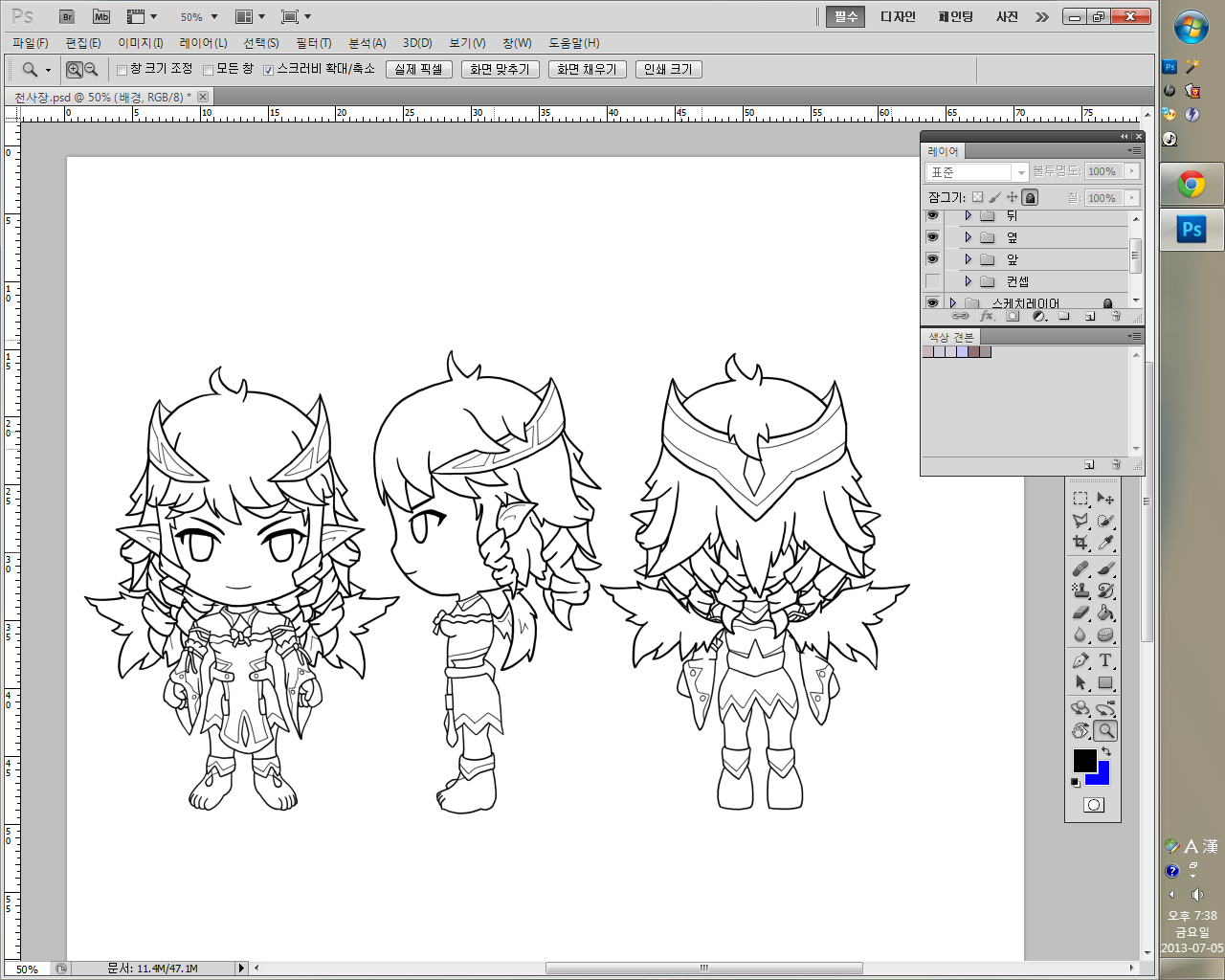Select the Type tool
This screenshot has height=980, width=1225.
(x=1105, y=660)
